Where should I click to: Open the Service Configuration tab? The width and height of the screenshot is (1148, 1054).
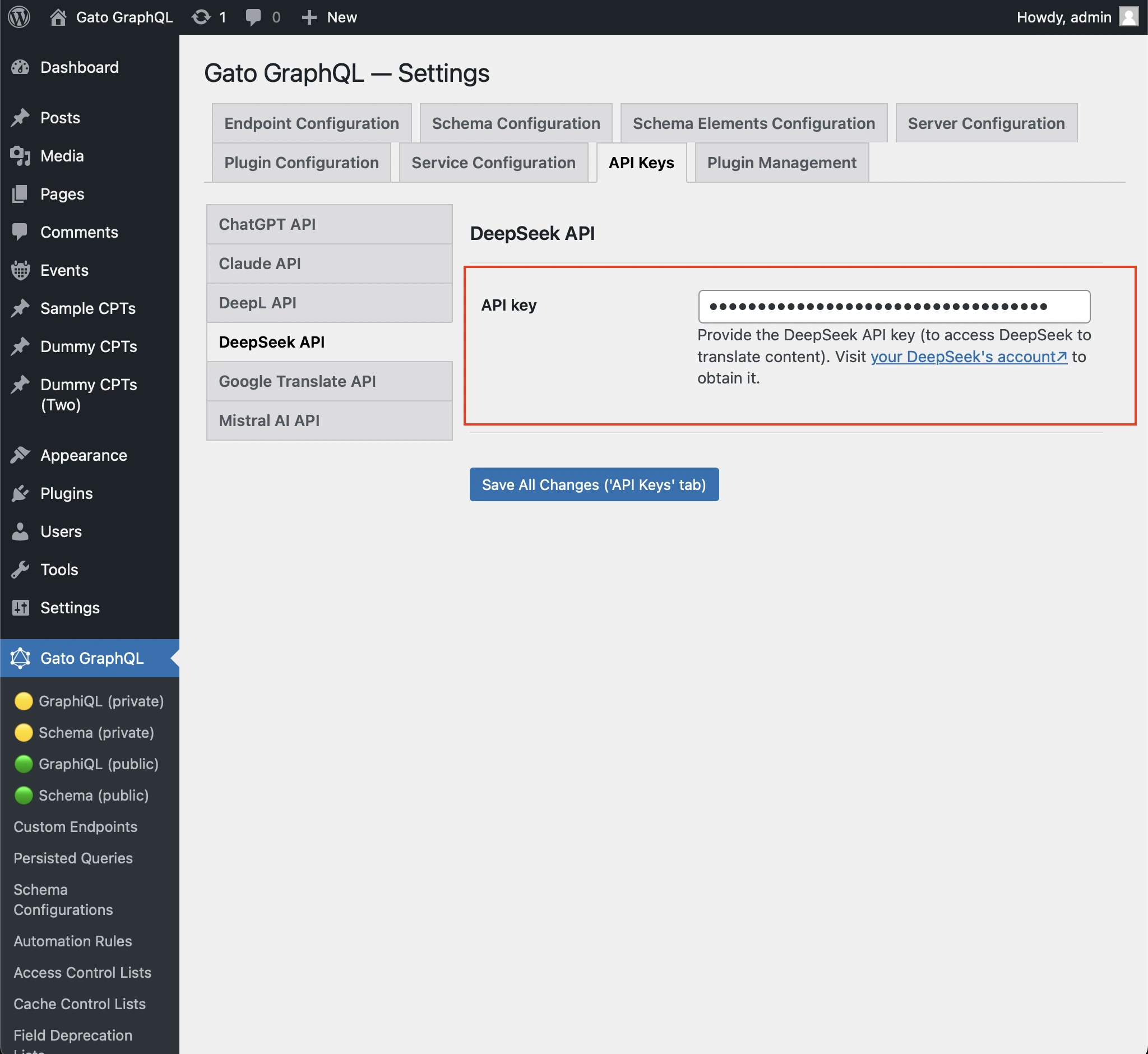[493, 163]
